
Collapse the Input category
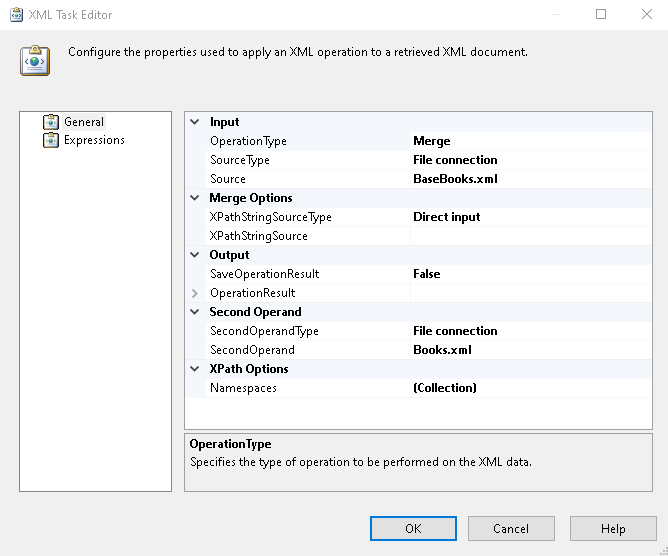pyautogui.click(x=196, y=122)
